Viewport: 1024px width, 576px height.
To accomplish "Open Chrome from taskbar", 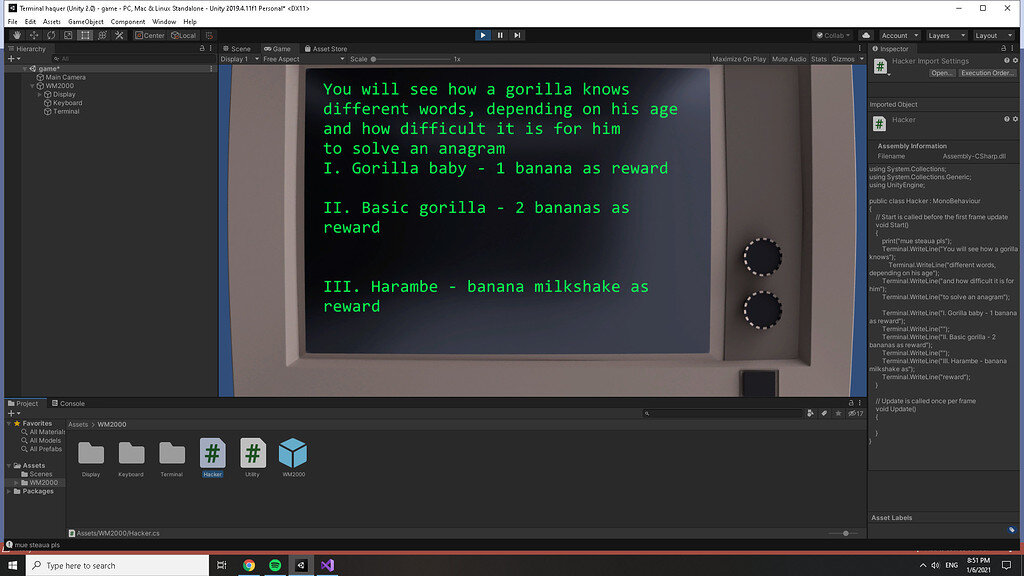I will (x=249, y=565).
